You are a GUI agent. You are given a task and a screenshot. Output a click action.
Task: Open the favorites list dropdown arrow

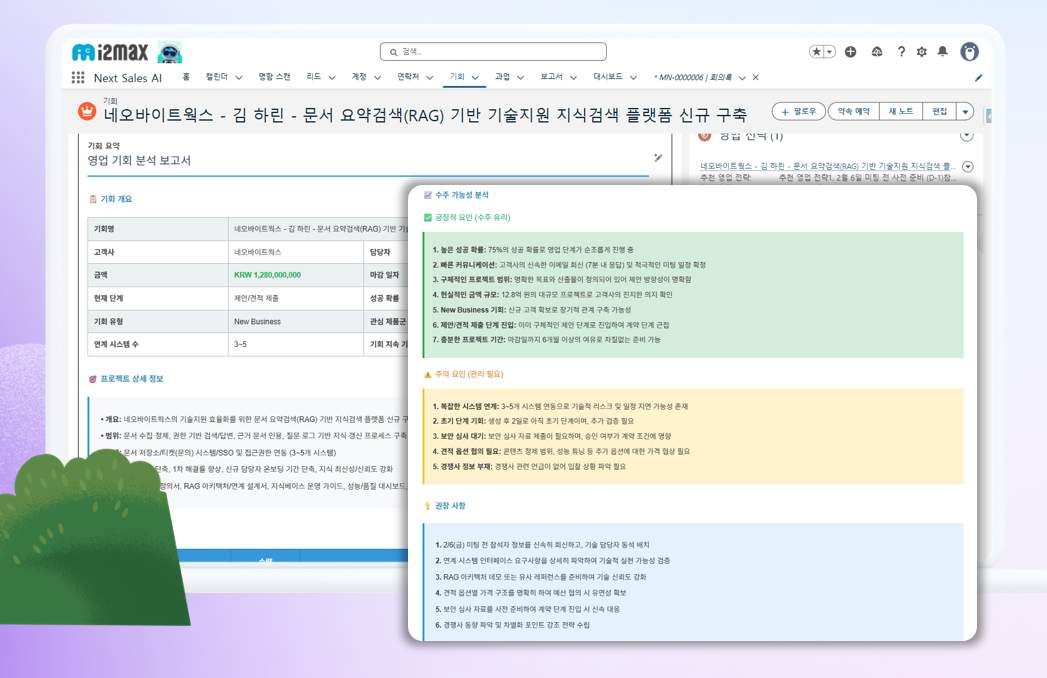pyautogui.click(x=830, y=51)
